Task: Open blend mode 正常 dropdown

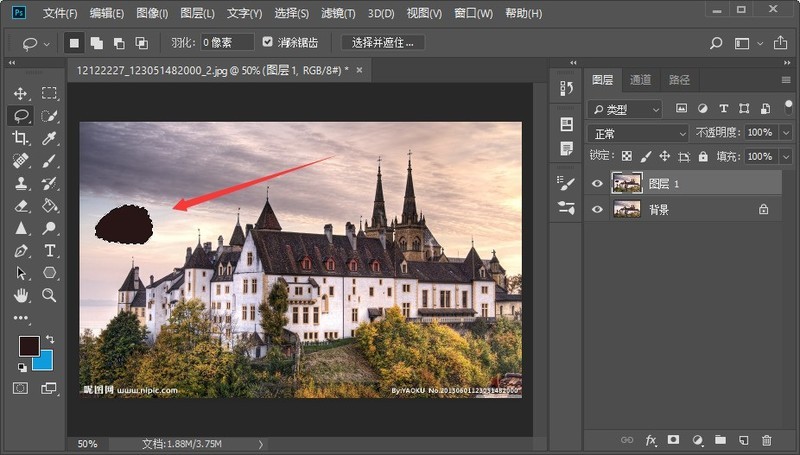Action: [638, 134]
